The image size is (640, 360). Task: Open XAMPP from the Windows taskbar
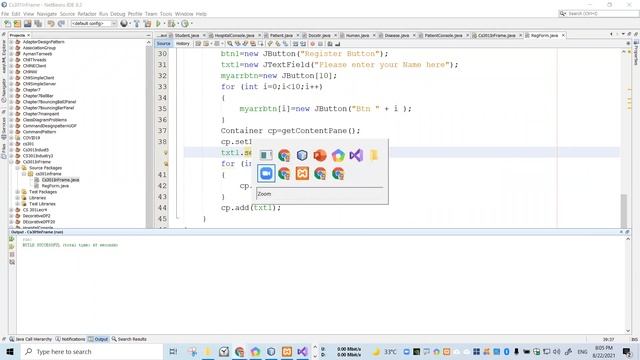287,351
